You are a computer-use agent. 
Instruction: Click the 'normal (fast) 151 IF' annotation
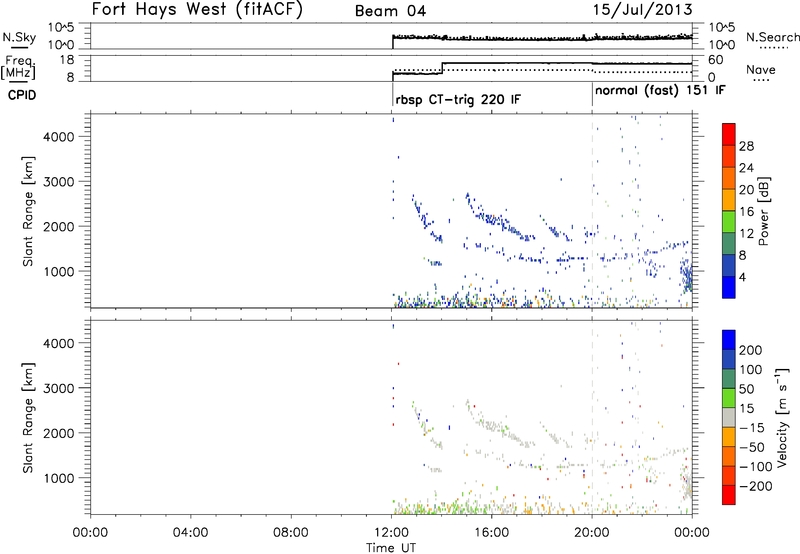(660, 90)
